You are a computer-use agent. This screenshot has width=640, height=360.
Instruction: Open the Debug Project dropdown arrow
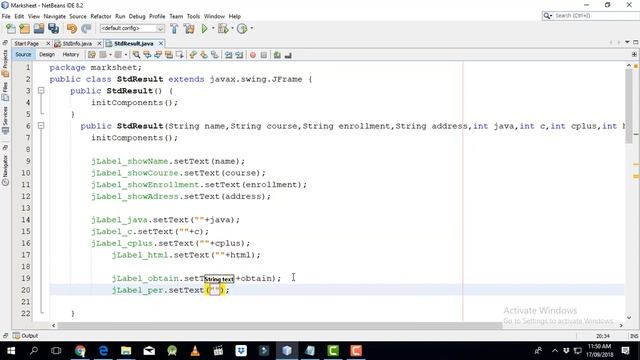pyautogui.click(x=232, y=28)
